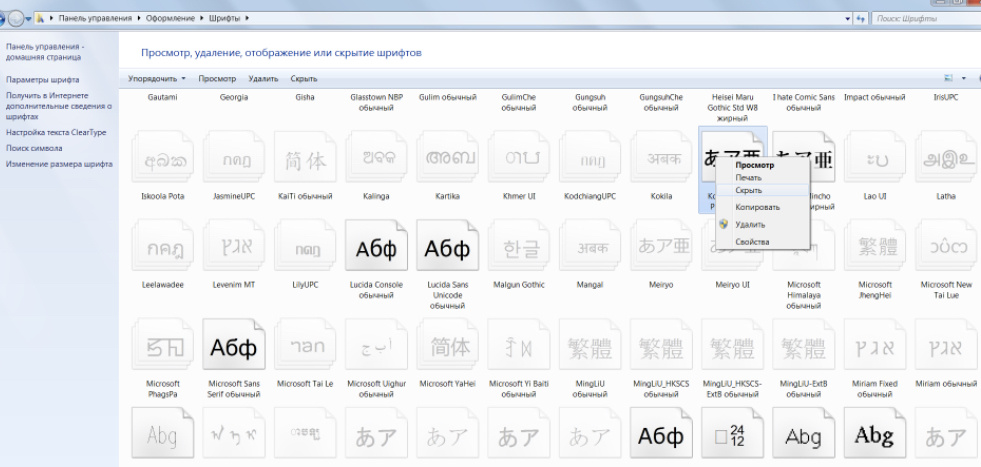
Task: Select the Kalinga font icon
Action: click(x=376, y=157)
